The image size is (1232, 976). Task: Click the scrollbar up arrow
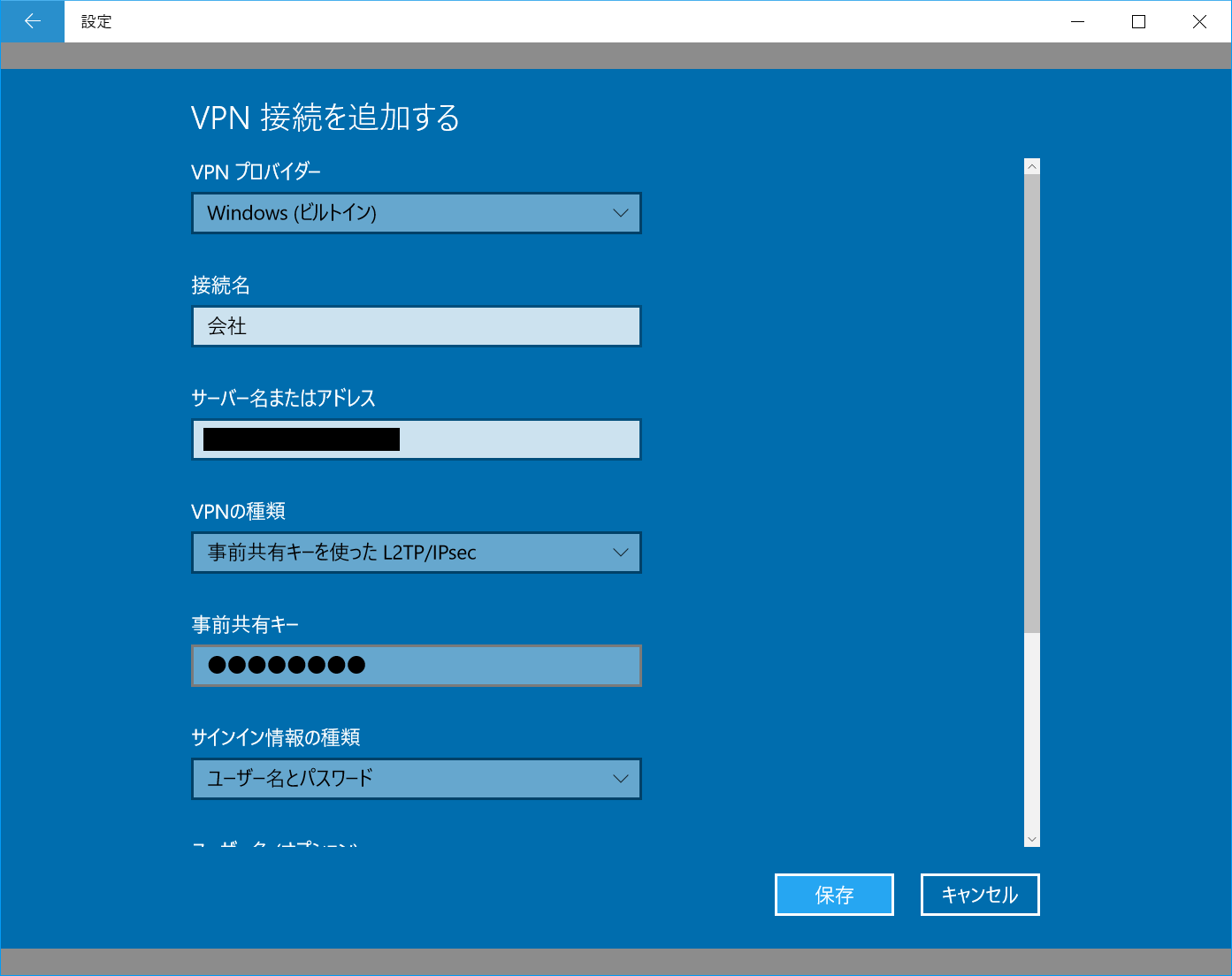pos(1031,164)
